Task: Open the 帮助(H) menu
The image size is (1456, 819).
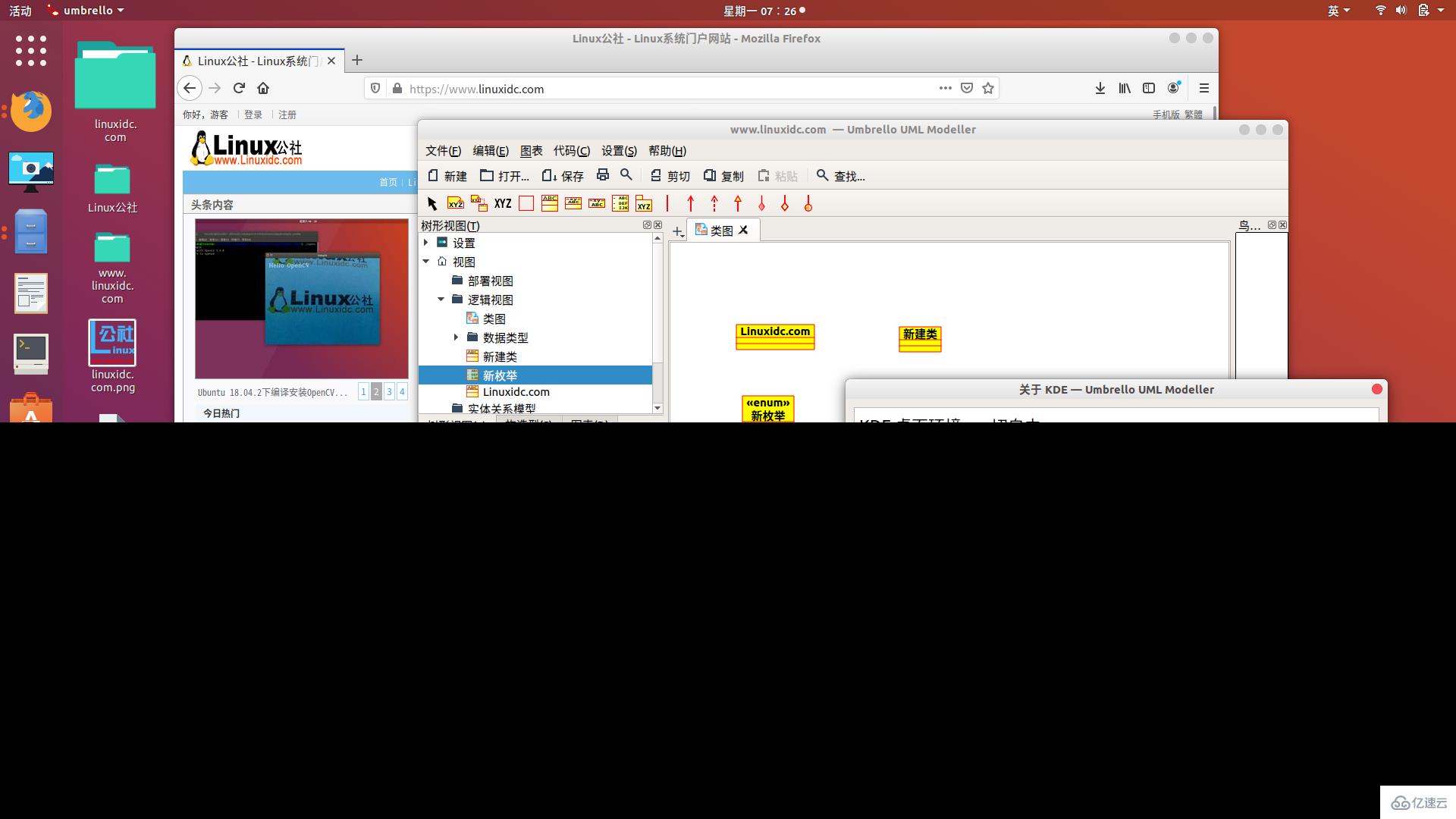Action: 667,151
